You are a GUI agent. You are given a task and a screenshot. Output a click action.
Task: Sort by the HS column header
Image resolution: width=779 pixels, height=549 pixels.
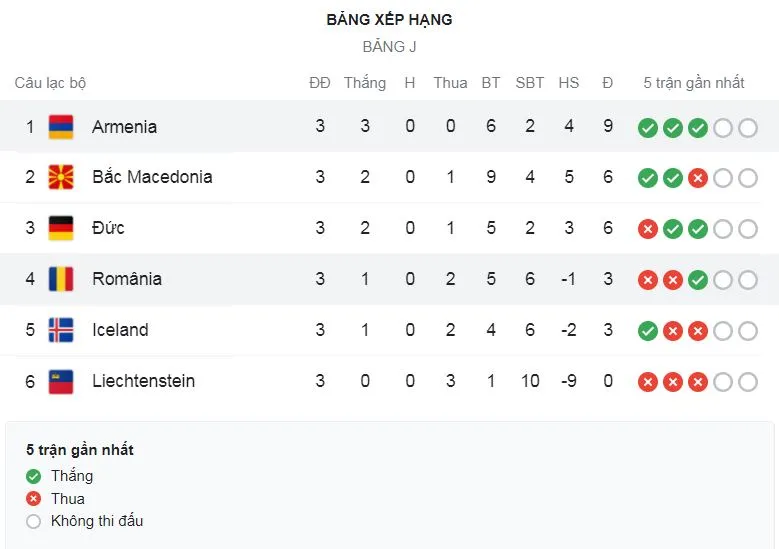tap(569, 83)
